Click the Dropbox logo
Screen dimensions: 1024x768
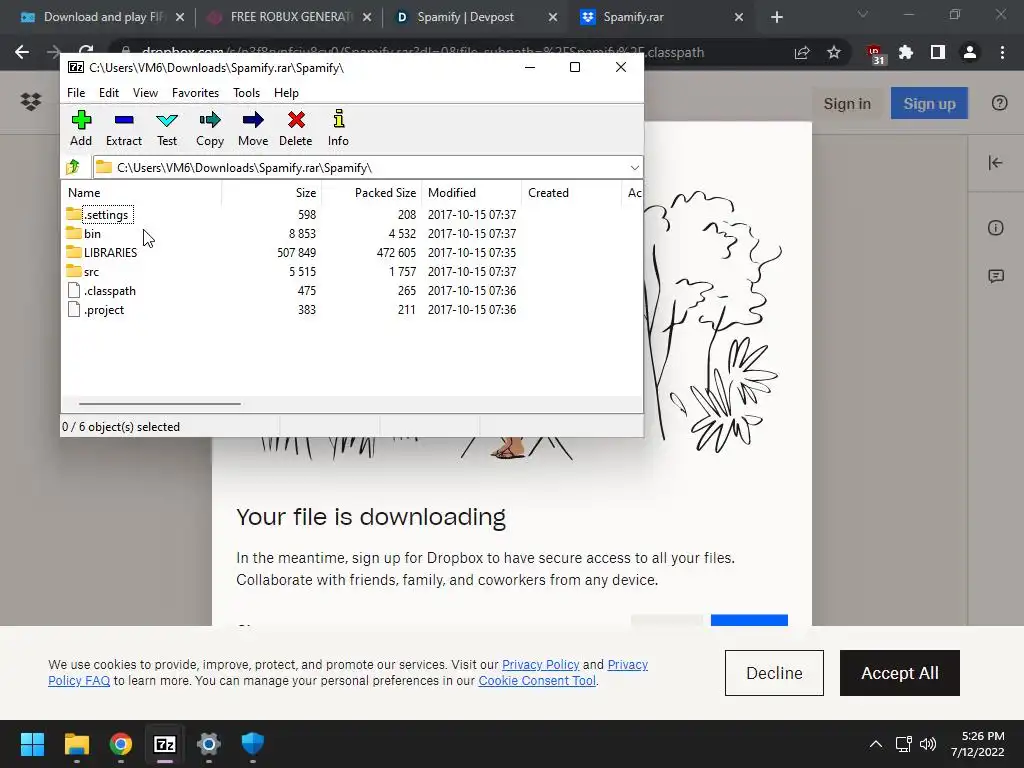(31, 102)
